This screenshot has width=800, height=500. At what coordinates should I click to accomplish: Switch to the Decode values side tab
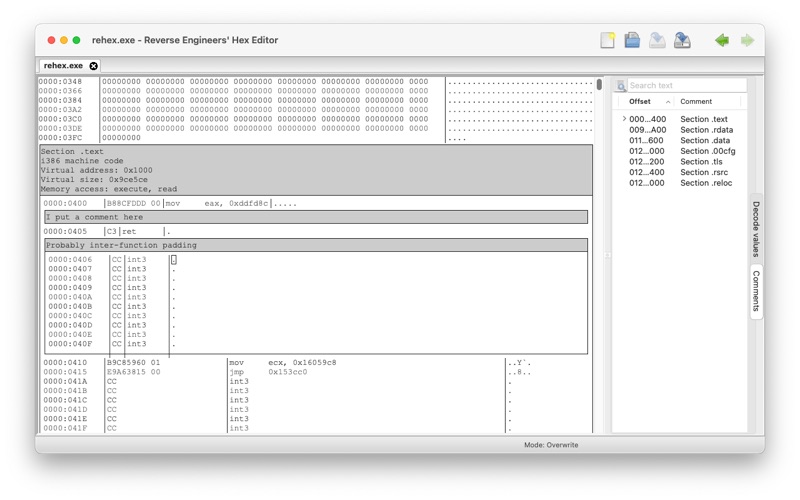point(756,229)
